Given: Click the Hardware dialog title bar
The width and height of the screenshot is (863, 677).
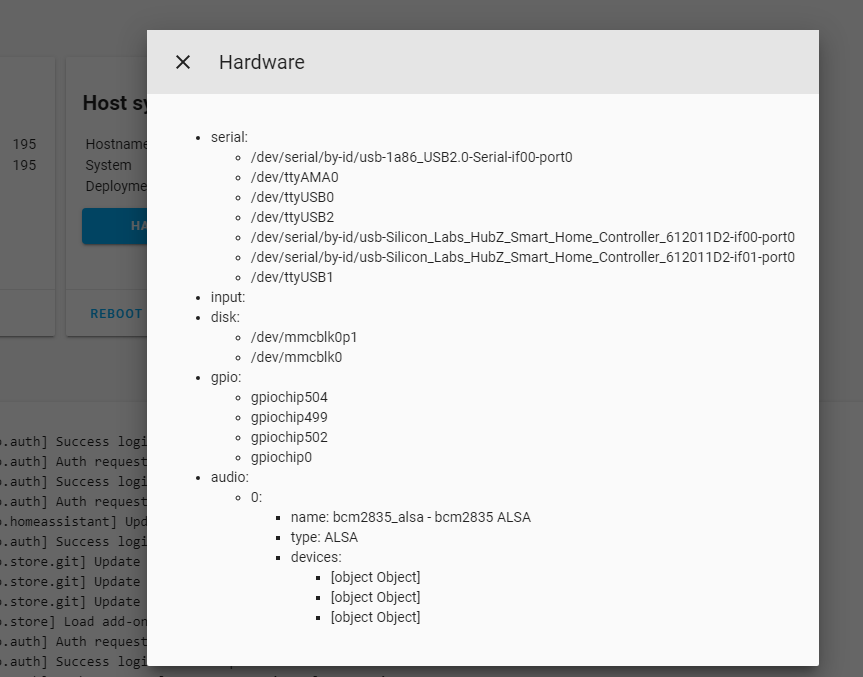Looking at the screenshot, I should pos(261,62).
